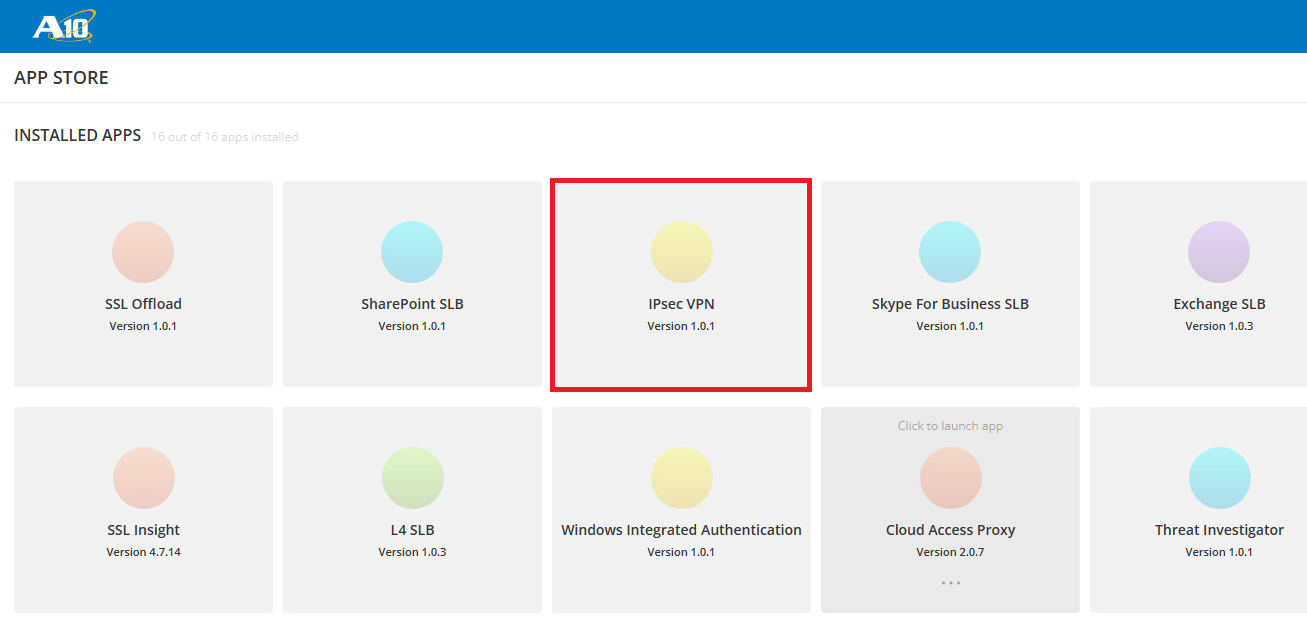Click Version 4.7.14 under SSL Insight
Viewport: 1307px width, 619px height.
point(143,552)
